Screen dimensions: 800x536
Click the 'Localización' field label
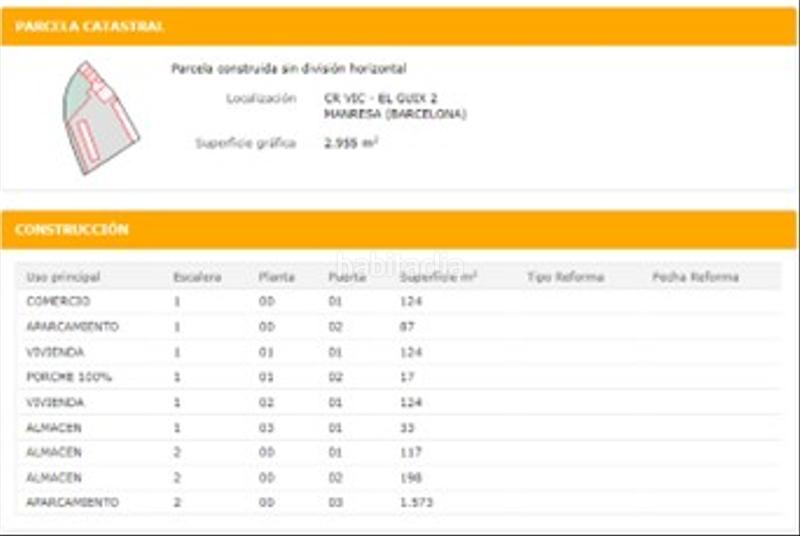[261, 98]
